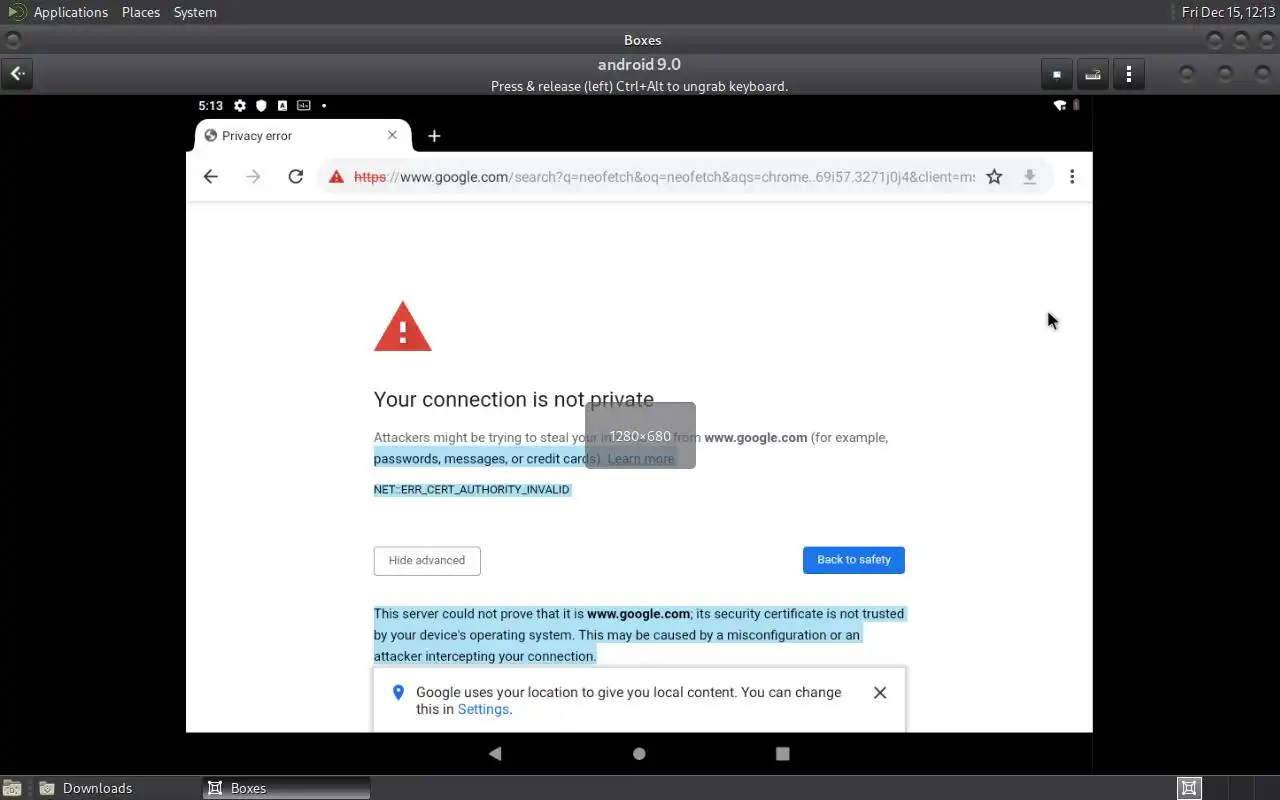
Task: Open the Settings link in location notice
Action: 483,709
